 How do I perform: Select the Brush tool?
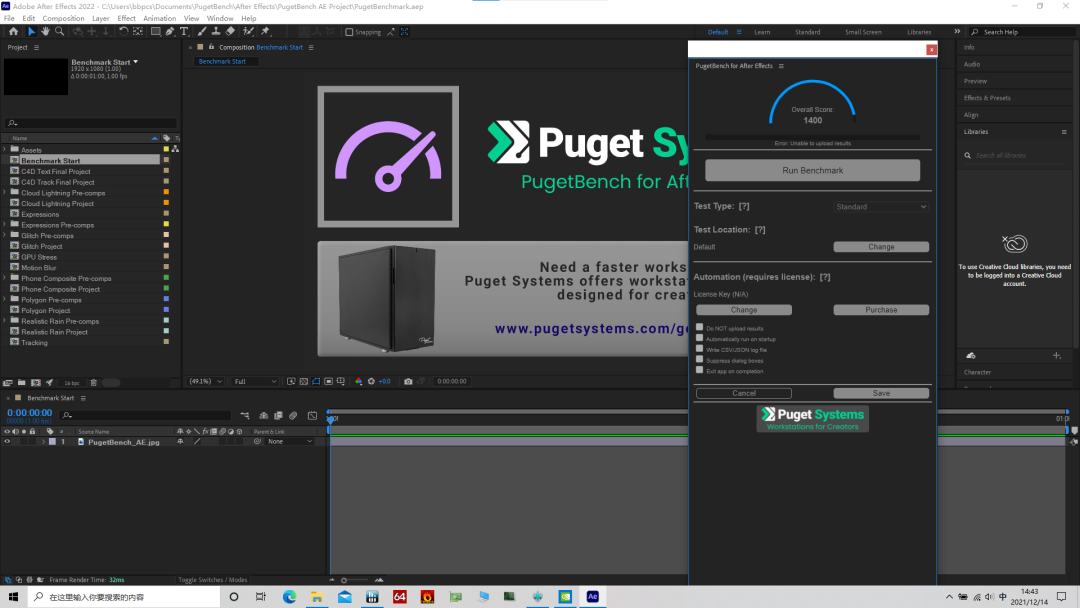coord(201,32)
